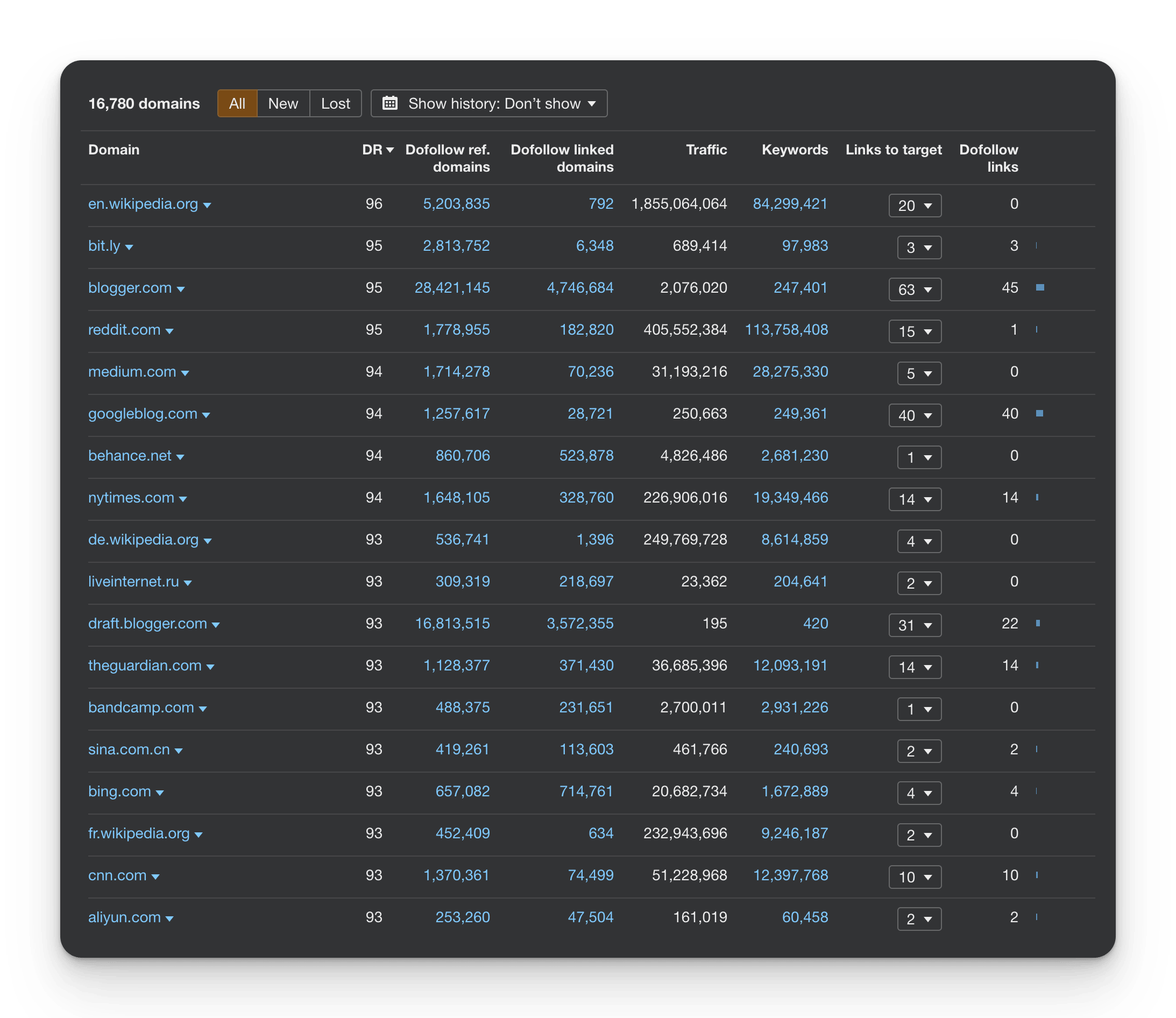The image size is (1176, 1018).
Task: Open 5,203,835 ref. domains for en.wikipedia.org
Action: [456, 203]
